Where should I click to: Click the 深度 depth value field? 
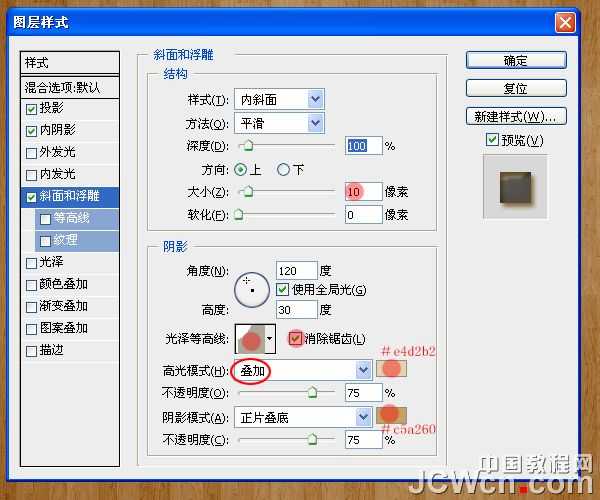(x=364, y=146)
